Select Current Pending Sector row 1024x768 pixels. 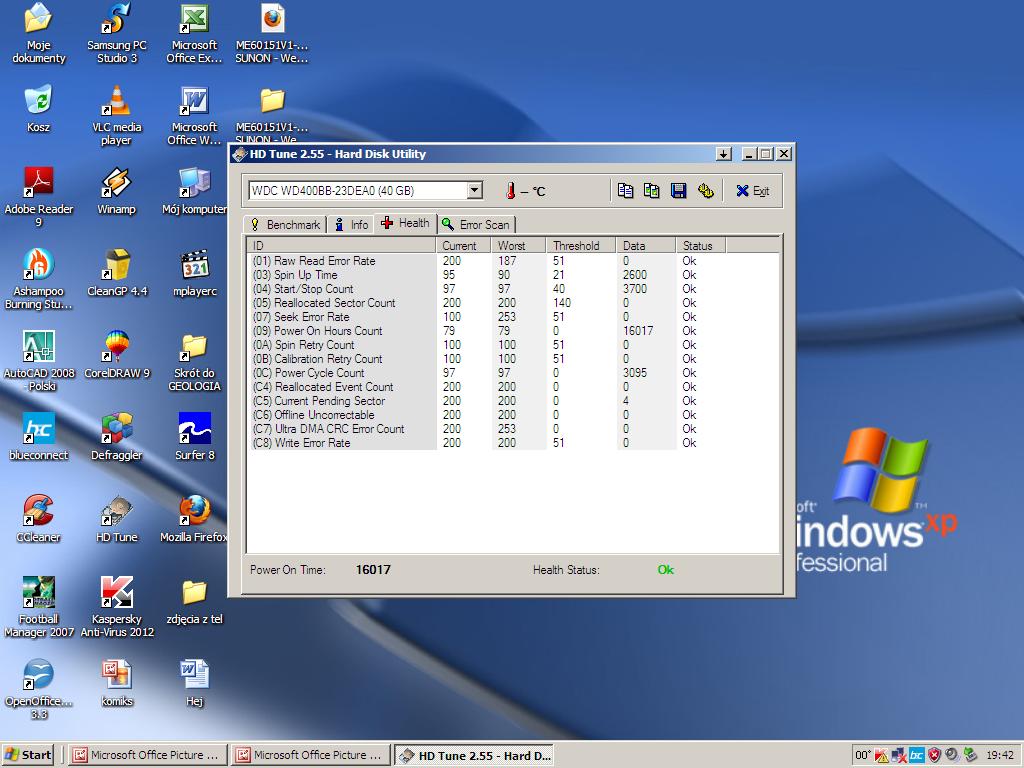click(513, 401)
